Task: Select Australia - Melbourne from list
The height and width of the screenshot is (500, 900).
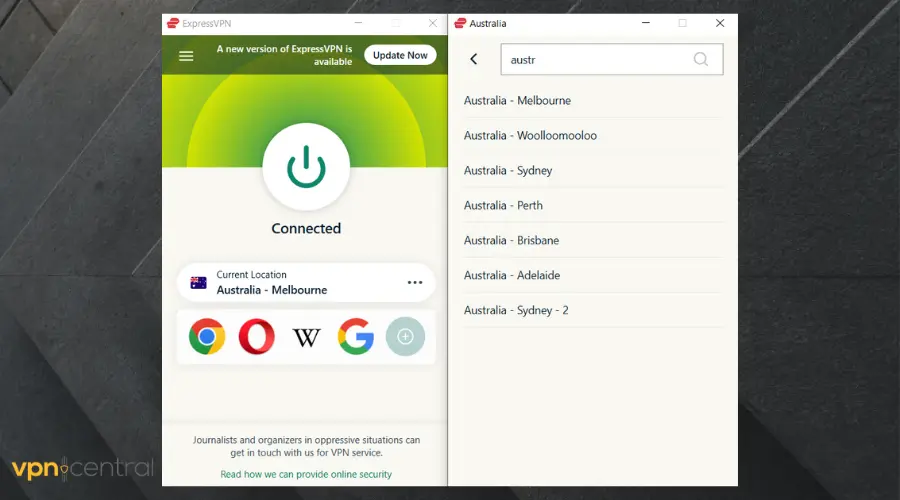Action: (x=593, y=100)
